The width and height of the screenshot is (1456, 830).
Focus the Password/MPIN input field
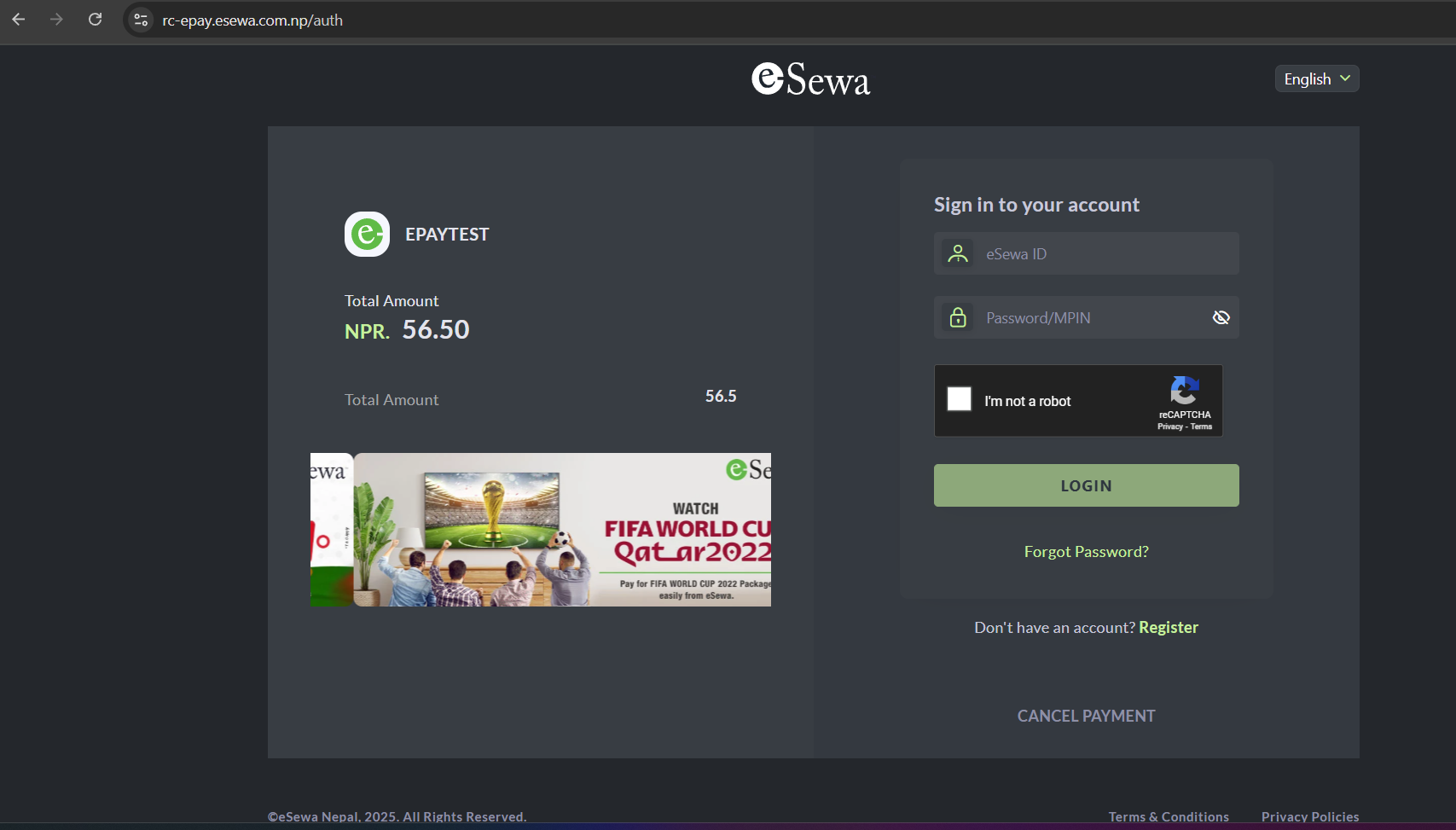click(x=1092, y=317)
